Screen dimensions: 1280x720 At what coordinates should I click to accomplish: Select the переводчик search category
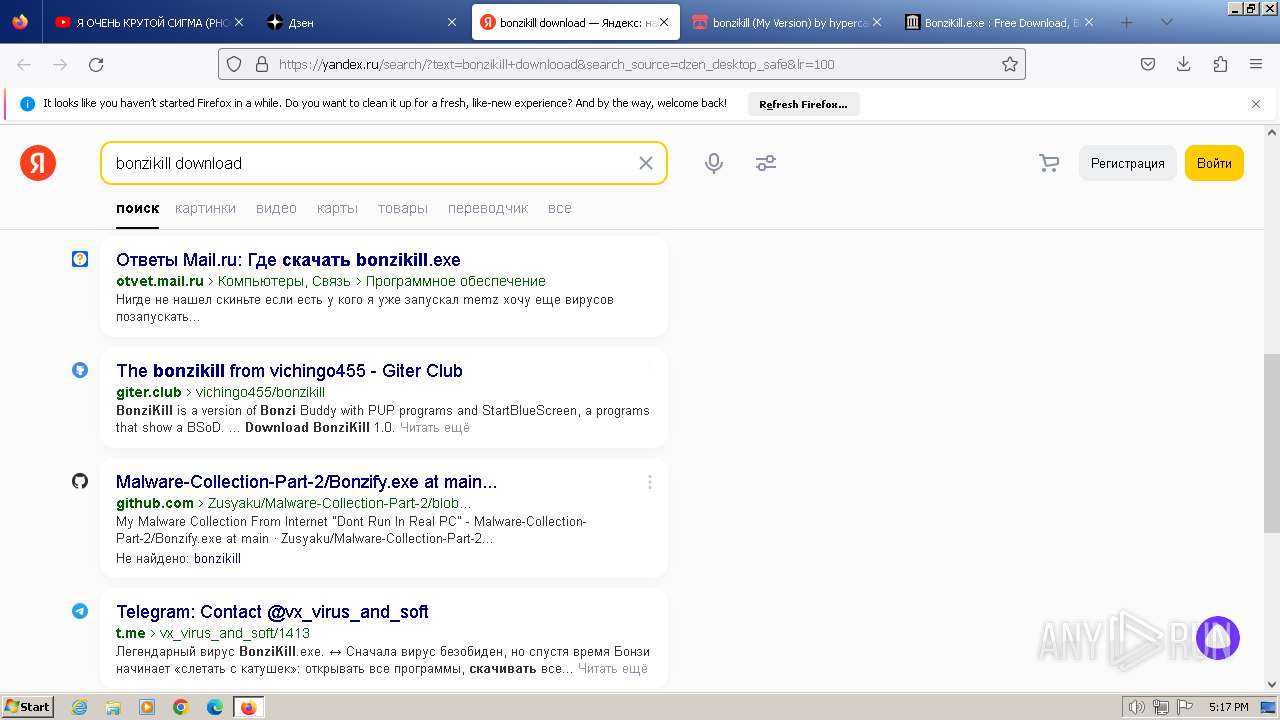[488, 208]
